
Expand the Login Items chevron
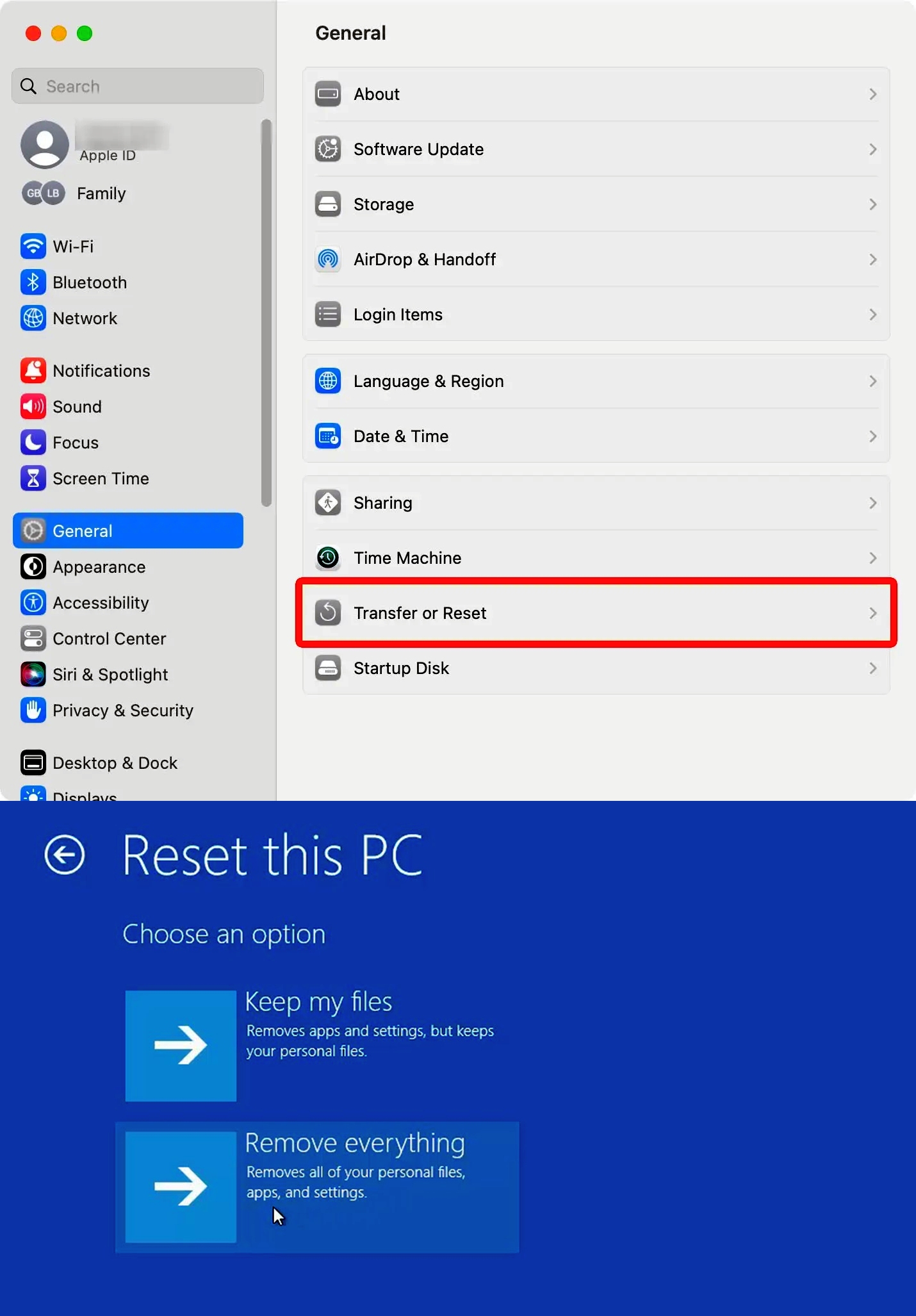coord(873,315)
